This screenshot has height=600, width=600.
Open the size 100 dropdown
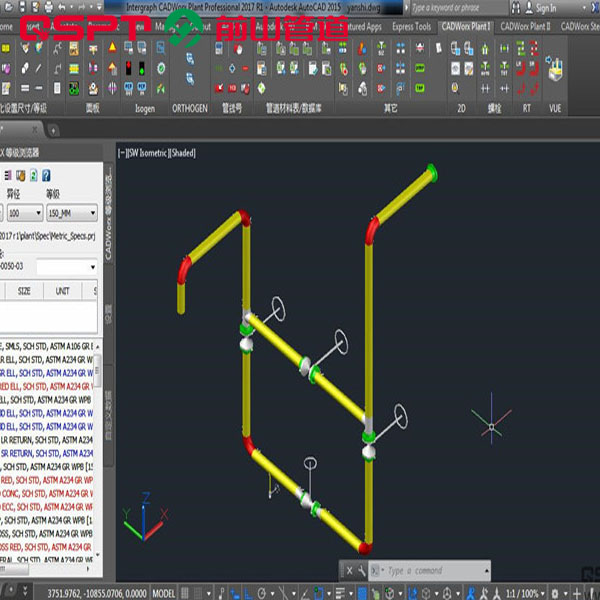tap(25, 213)
